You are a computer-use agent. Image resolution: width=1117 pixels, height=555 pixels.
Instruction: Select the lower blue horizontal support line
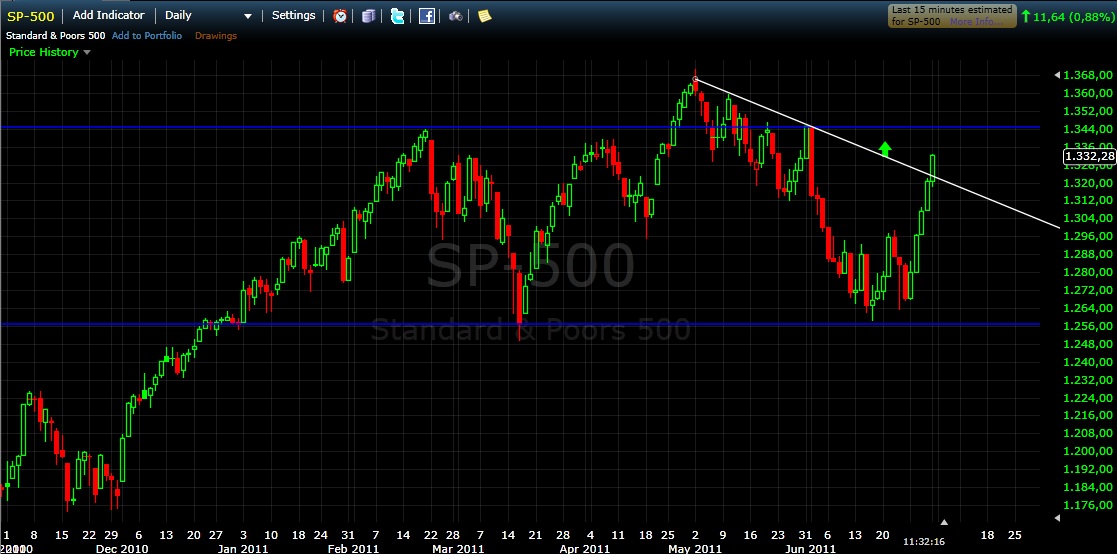pyautogui.click(x=520, y=324)
